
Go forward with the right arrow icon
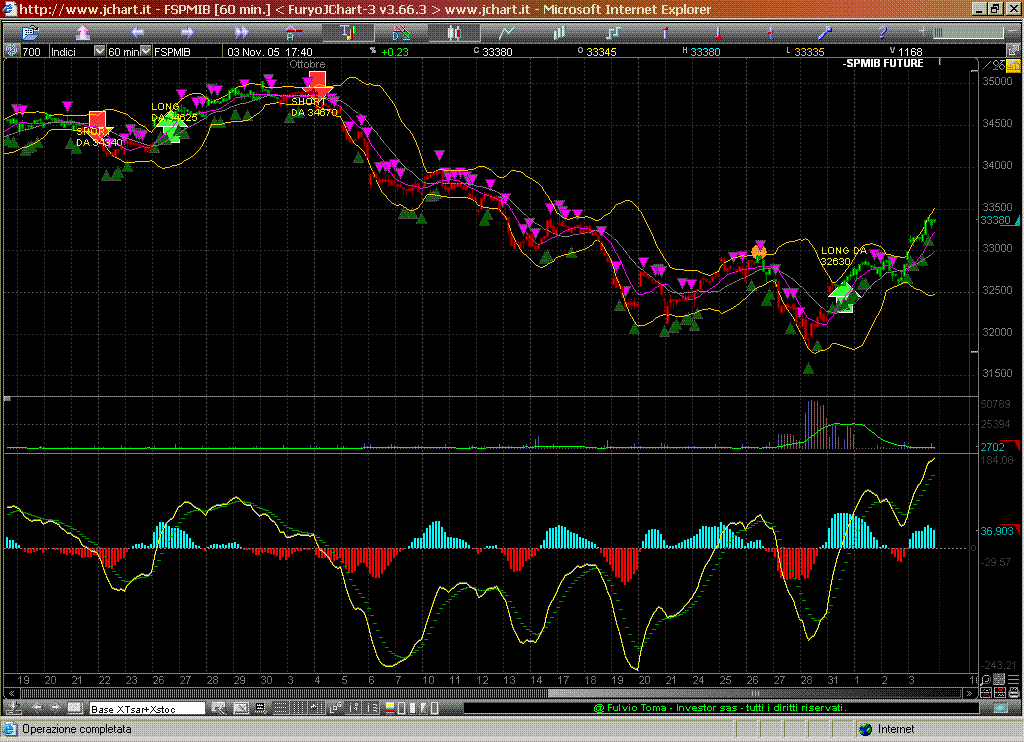(190, 32)
